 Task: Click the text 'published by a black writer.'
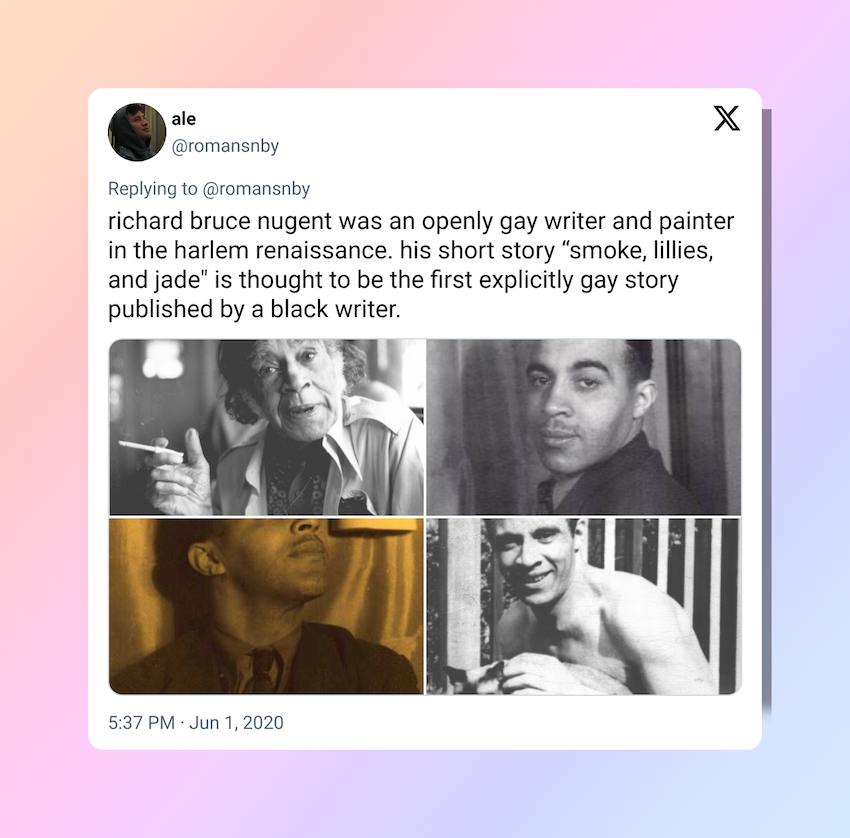(254, 310)
